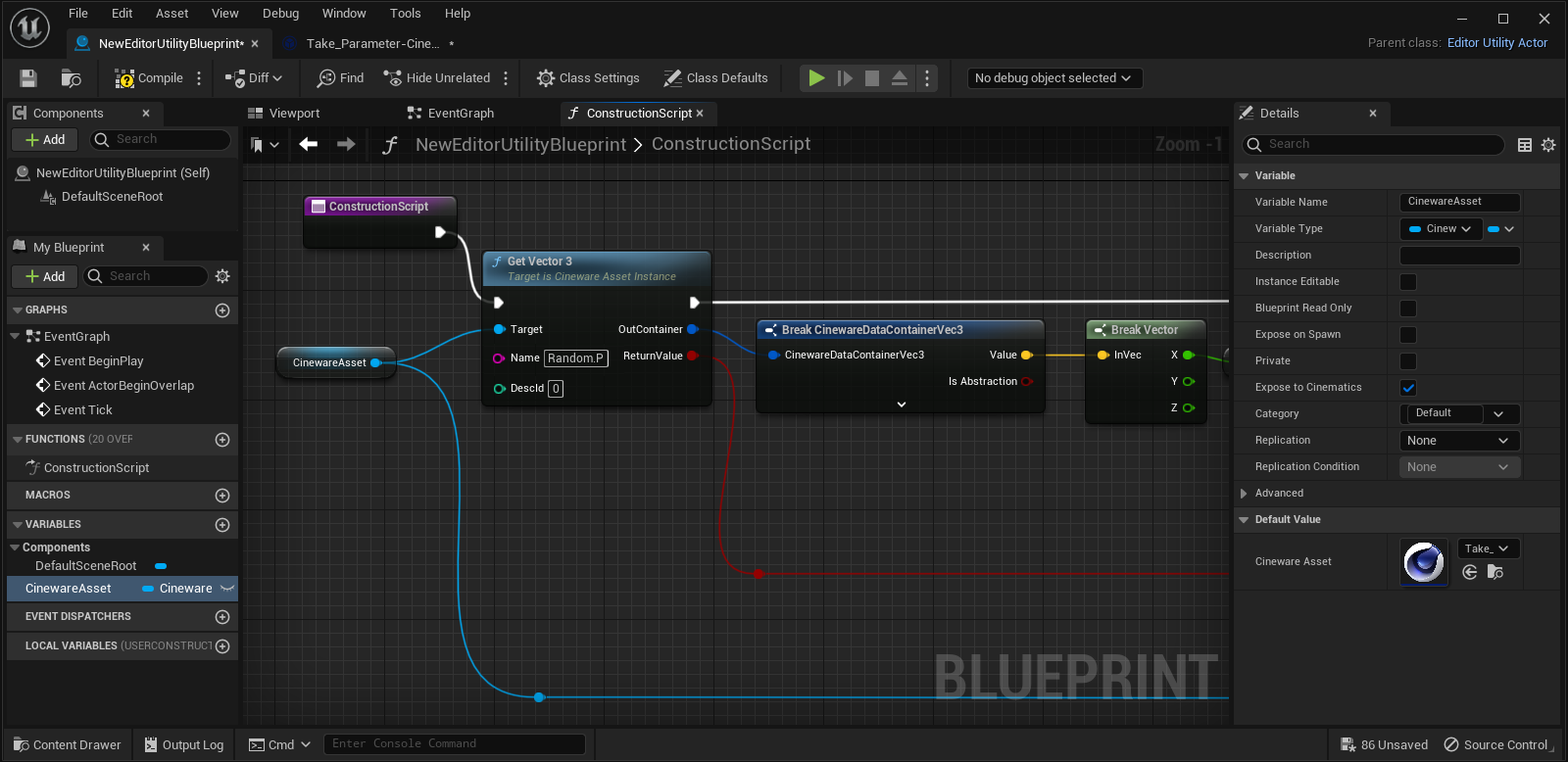Click the Browse to asset icon in toolbar

71,78
